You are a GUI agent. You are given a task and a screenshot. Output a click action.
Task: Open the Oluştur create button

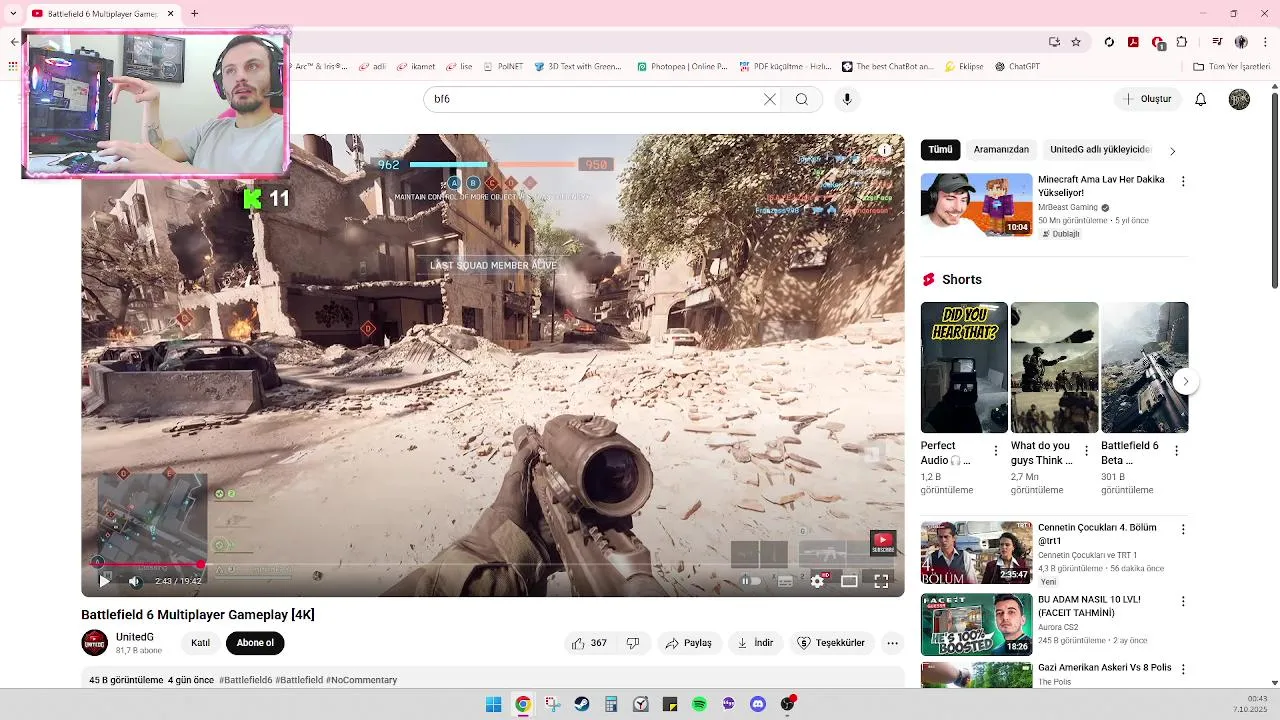[1147, 99]
